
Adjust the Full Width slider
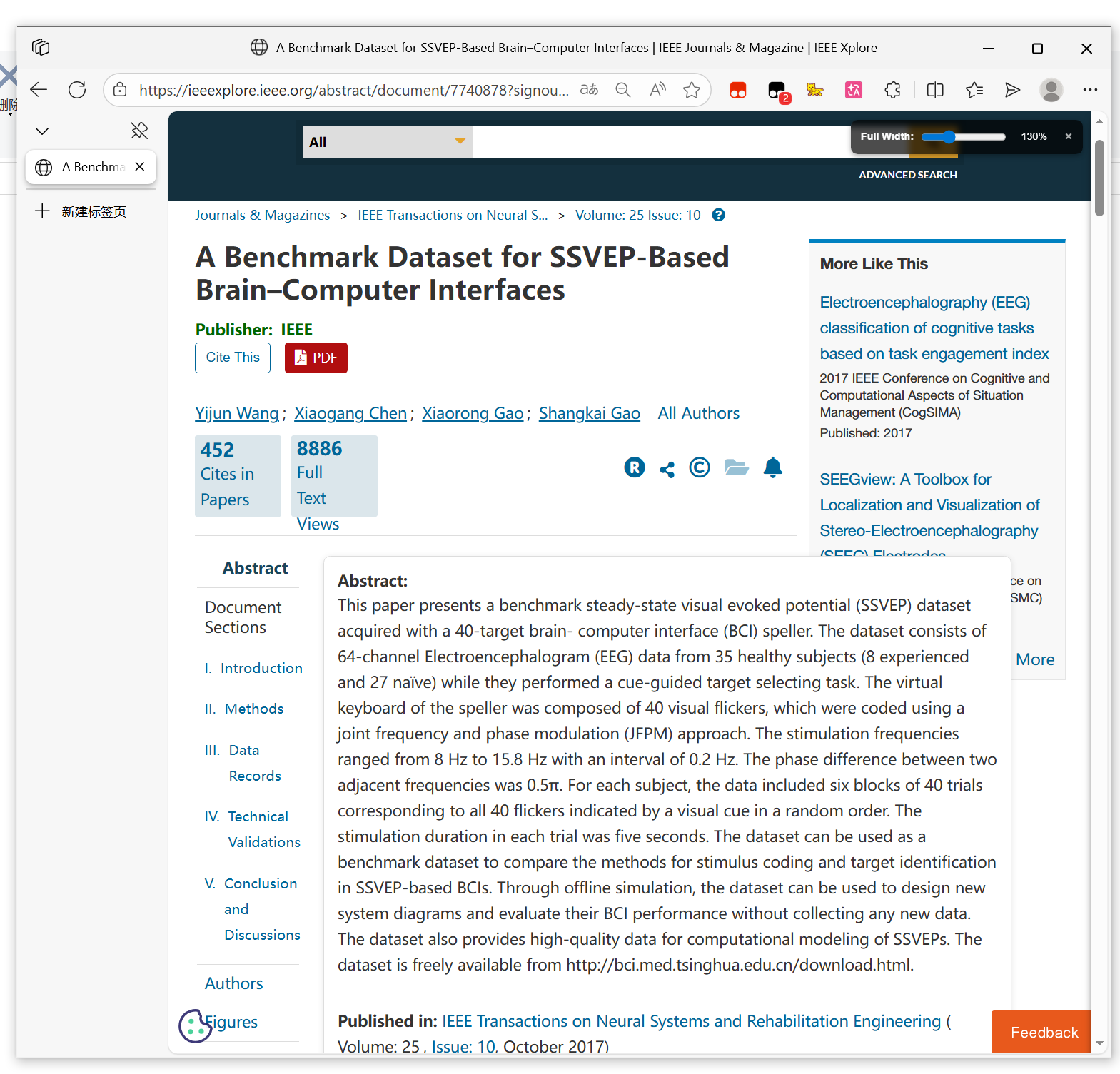pos(963,137)
